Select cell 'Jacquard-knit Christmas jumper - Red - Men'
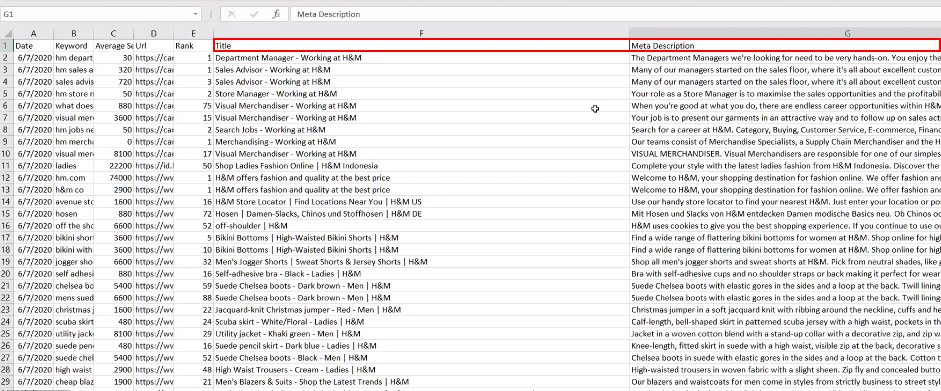 point(421,309)
